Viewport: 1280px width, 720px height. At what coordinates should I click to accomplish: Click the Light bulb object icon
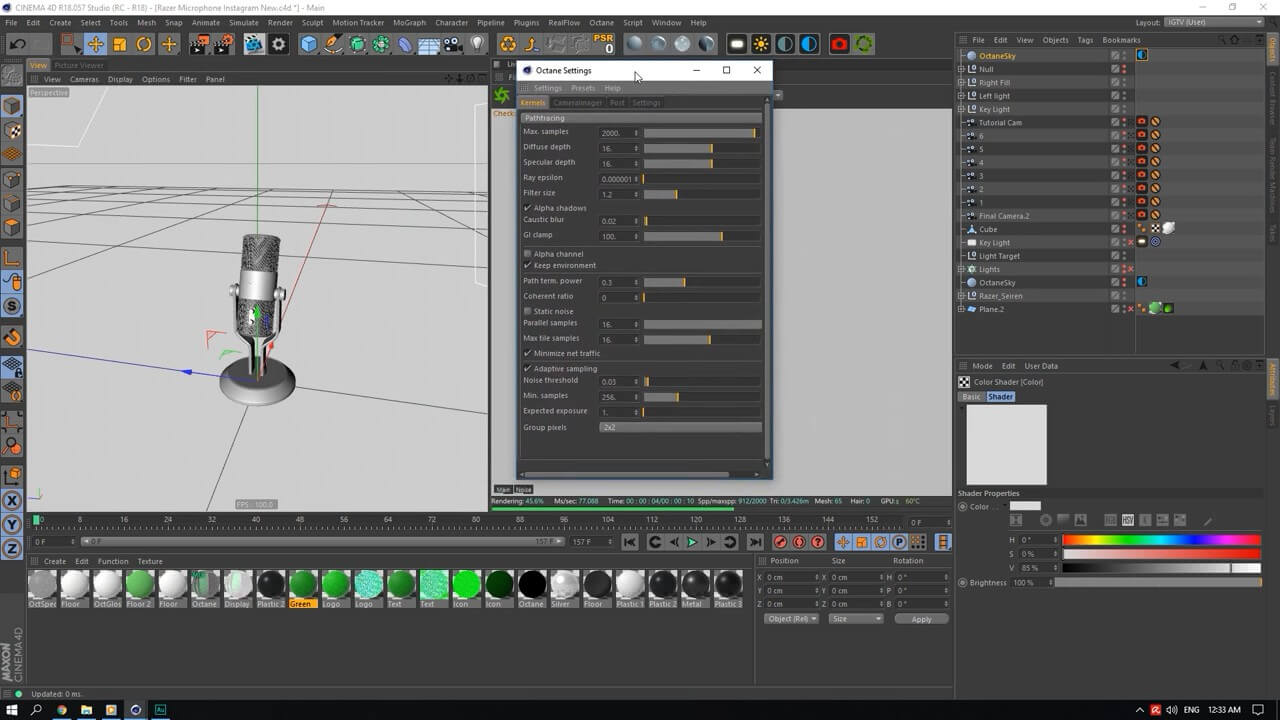pyautogui.click(x=478, y=44)
